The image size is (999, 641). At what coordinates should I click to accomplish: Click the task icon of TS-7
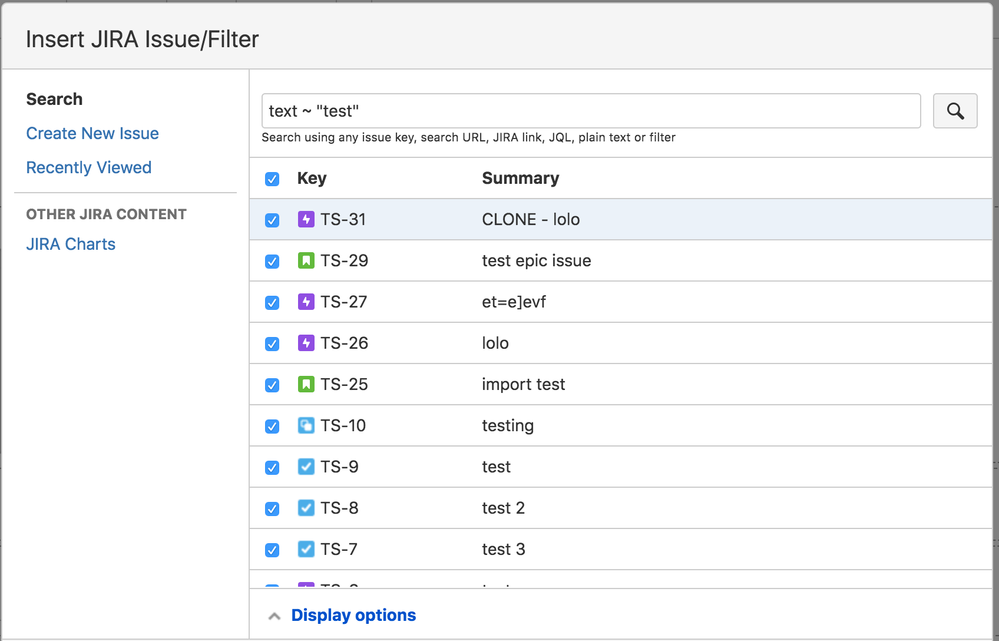point(306,549)
